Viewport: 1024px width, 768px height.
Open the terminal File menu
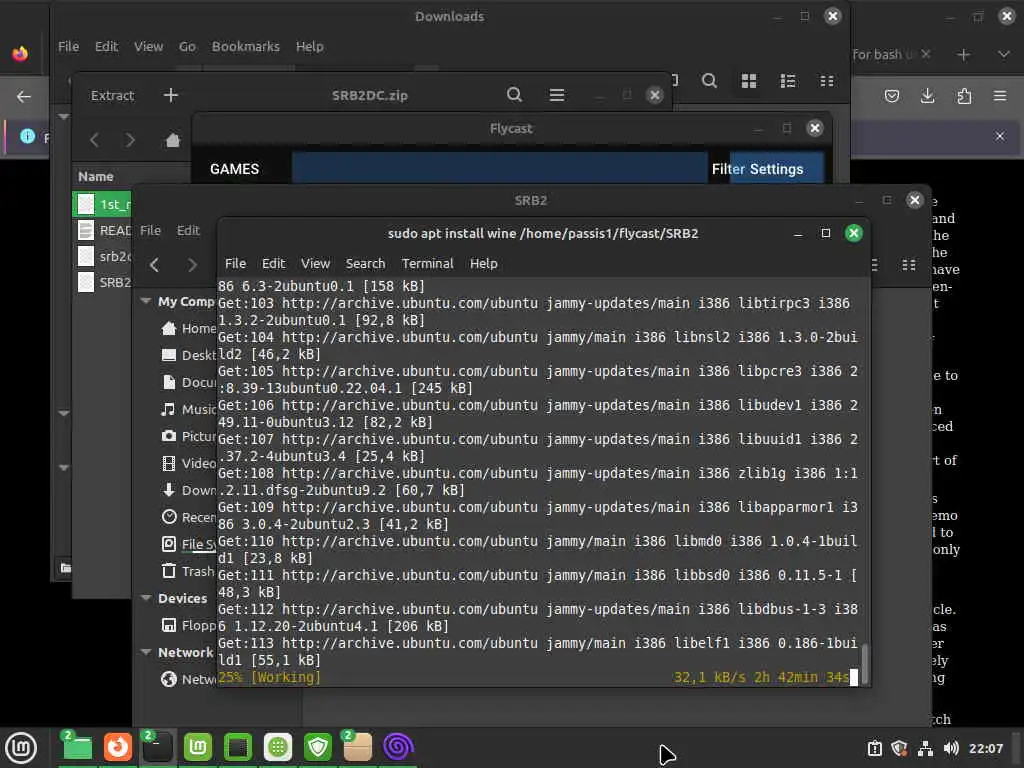(235, 263)
